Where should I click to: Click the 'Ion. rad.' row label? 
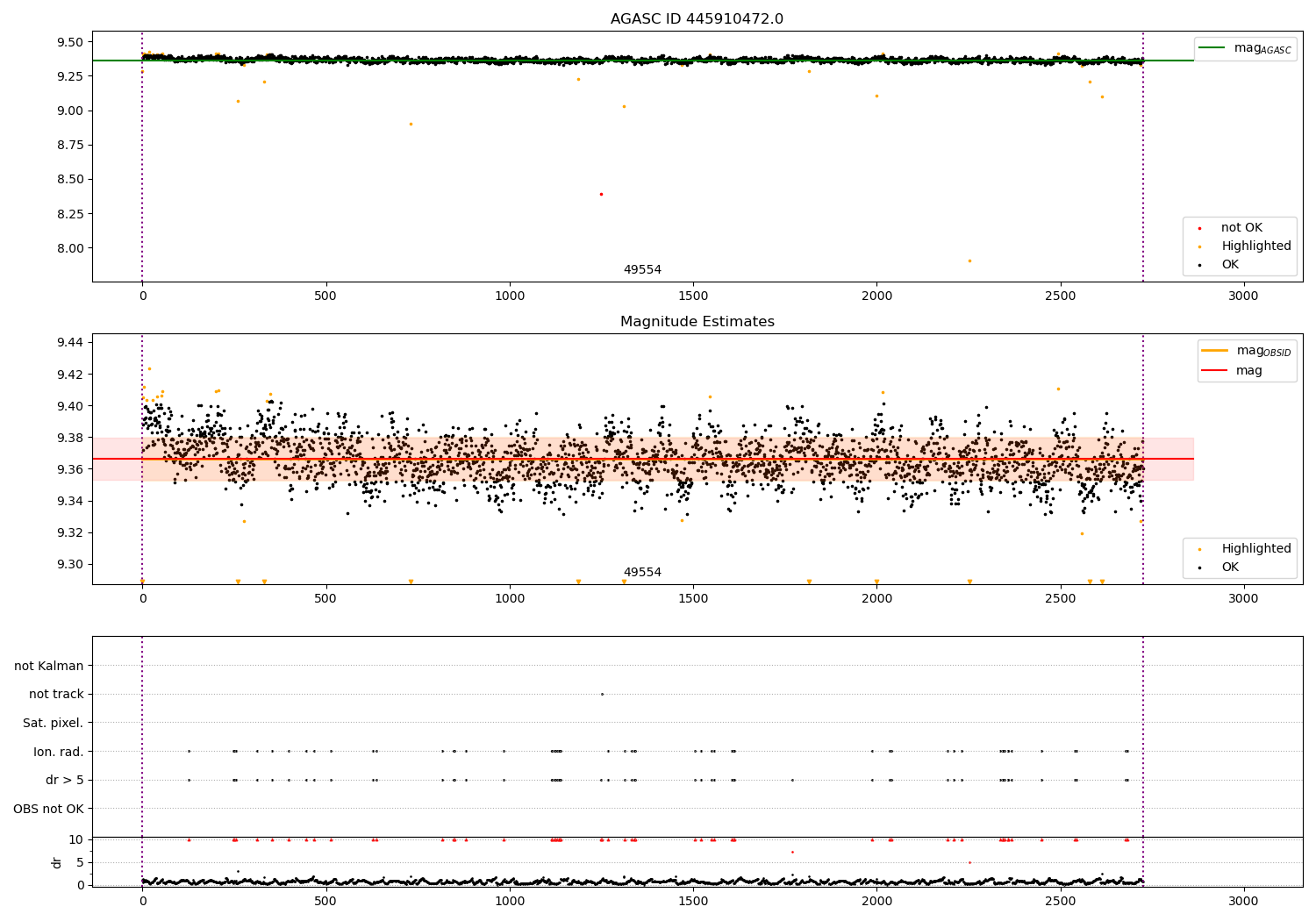[x=59, y=752]
